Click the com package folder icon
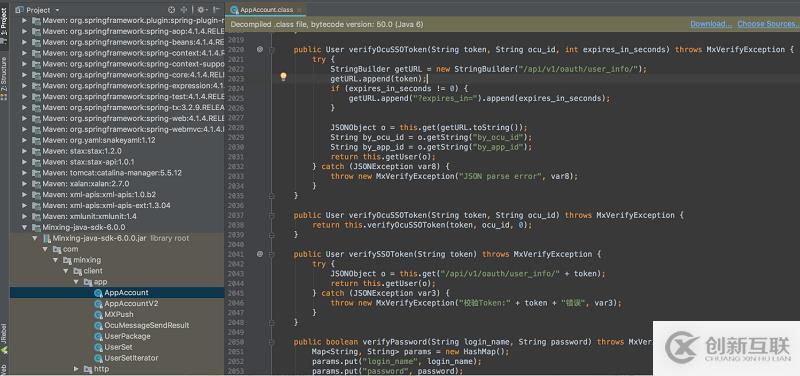This screenshot has height=376, width=800. click(57, 249)
